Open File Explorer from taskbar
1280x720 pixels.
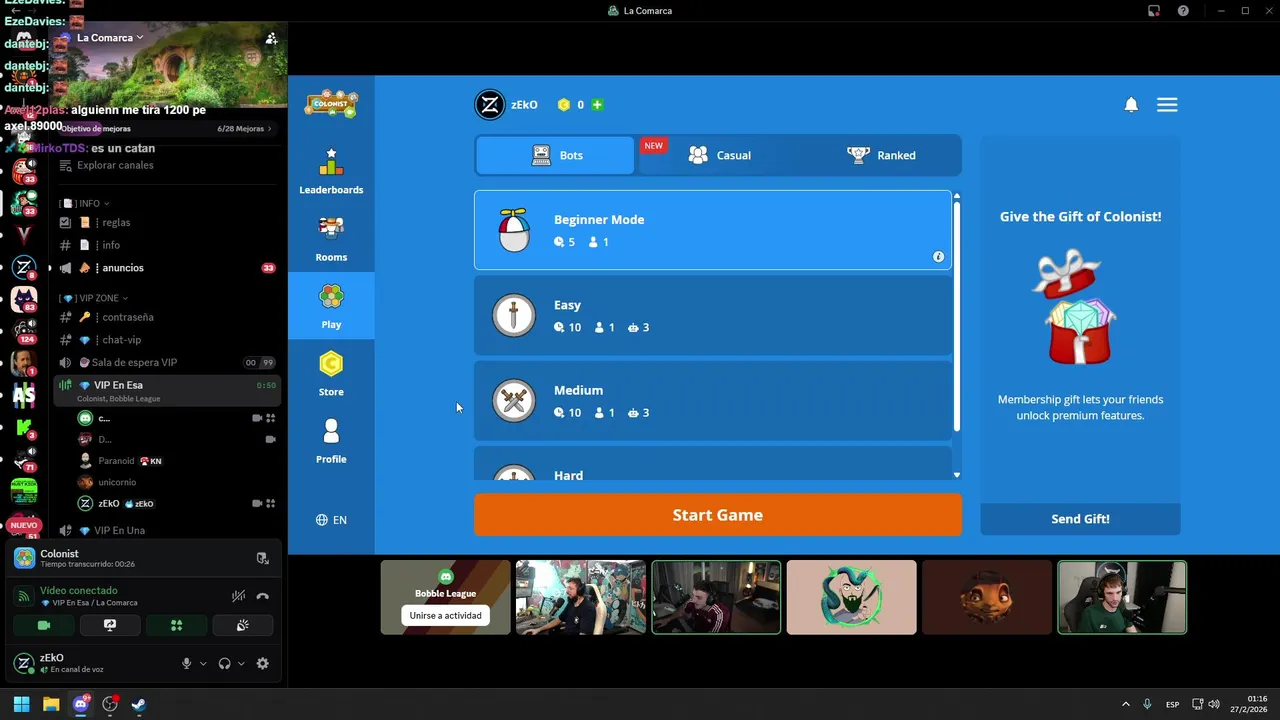pyautogui.click(x=51, y=704)
